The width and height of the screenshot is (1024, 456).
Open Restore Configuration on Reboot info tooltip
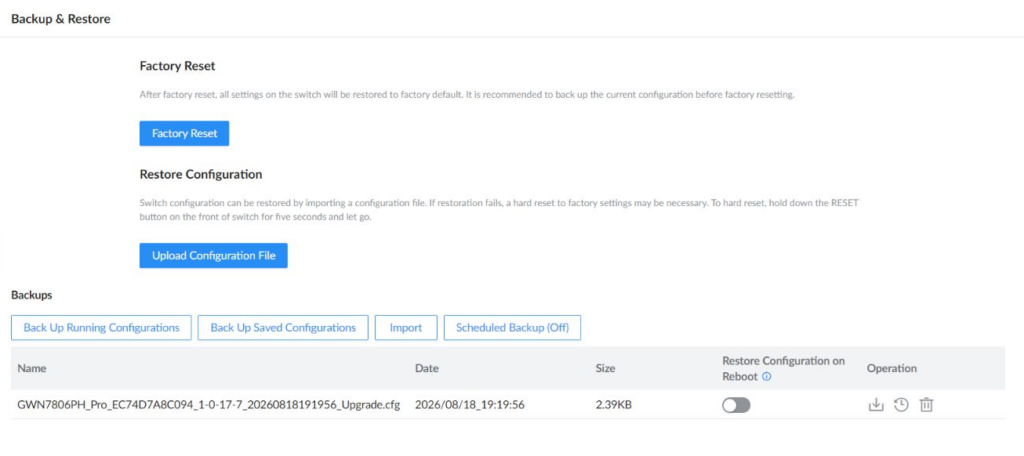[x=767, y=377]
